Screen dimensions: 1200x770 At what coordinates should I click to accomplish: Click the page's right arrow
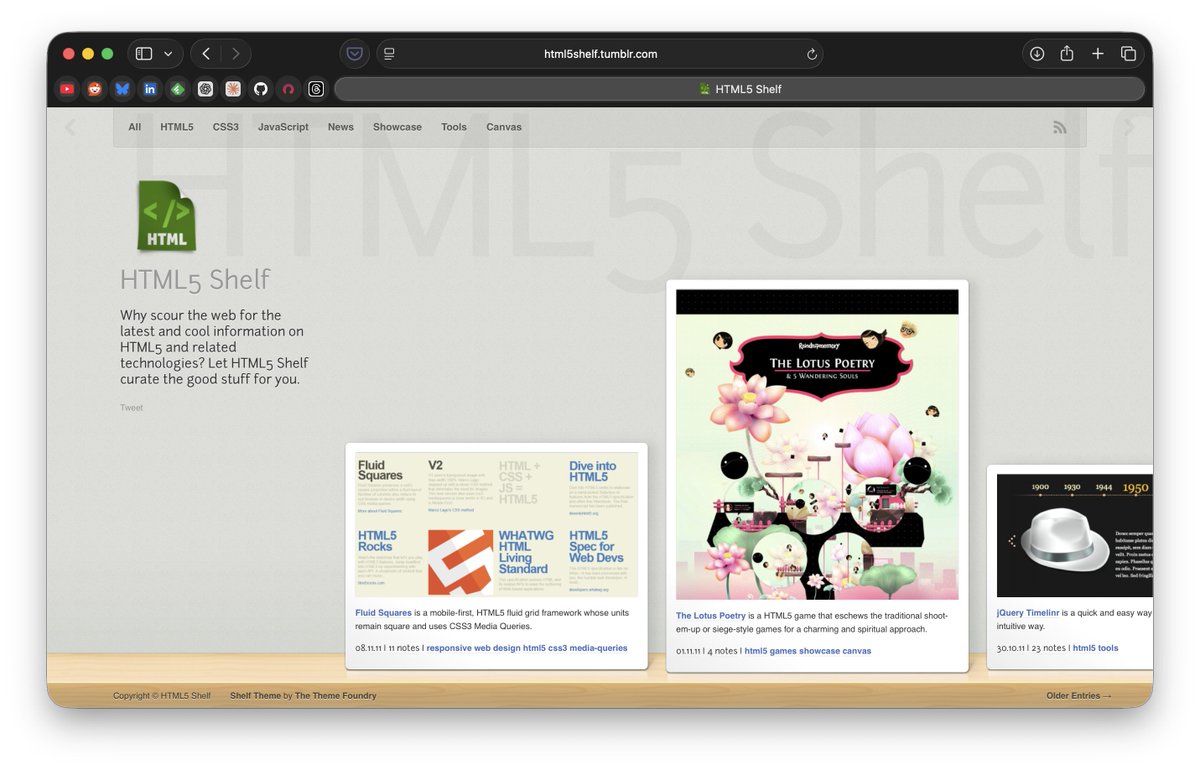[1129, 127]
